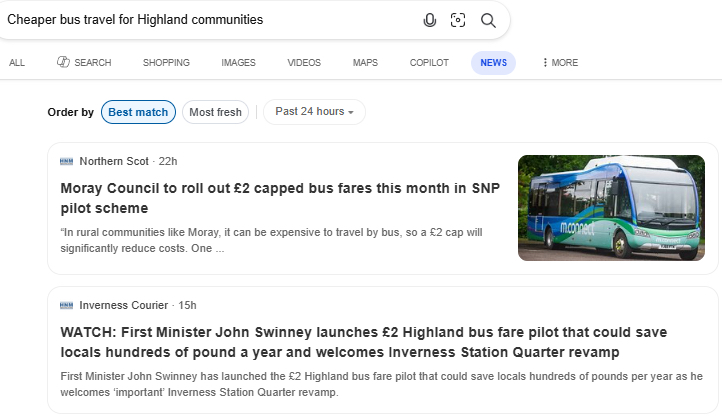Switch to the Videos tab
722x416 pixels.
[x=304, y=63]
